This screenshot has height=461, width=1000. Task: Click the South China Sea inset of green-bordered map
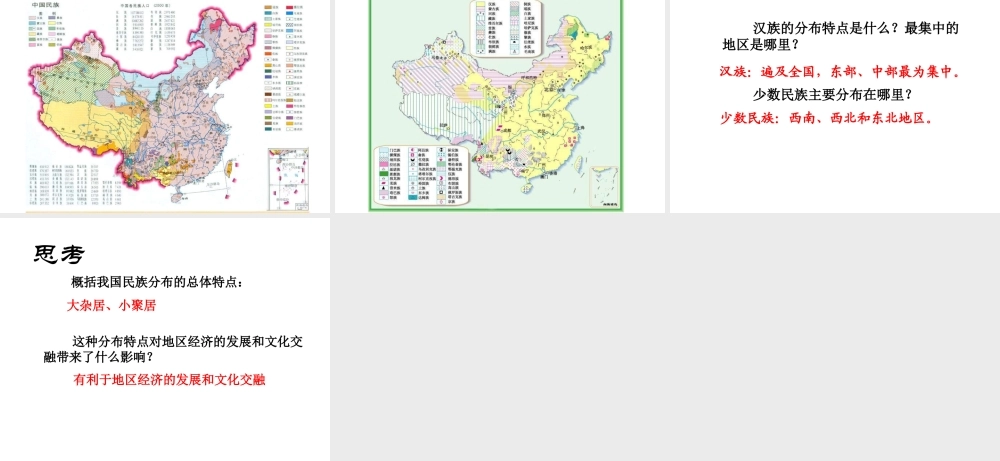coord(605,187)
